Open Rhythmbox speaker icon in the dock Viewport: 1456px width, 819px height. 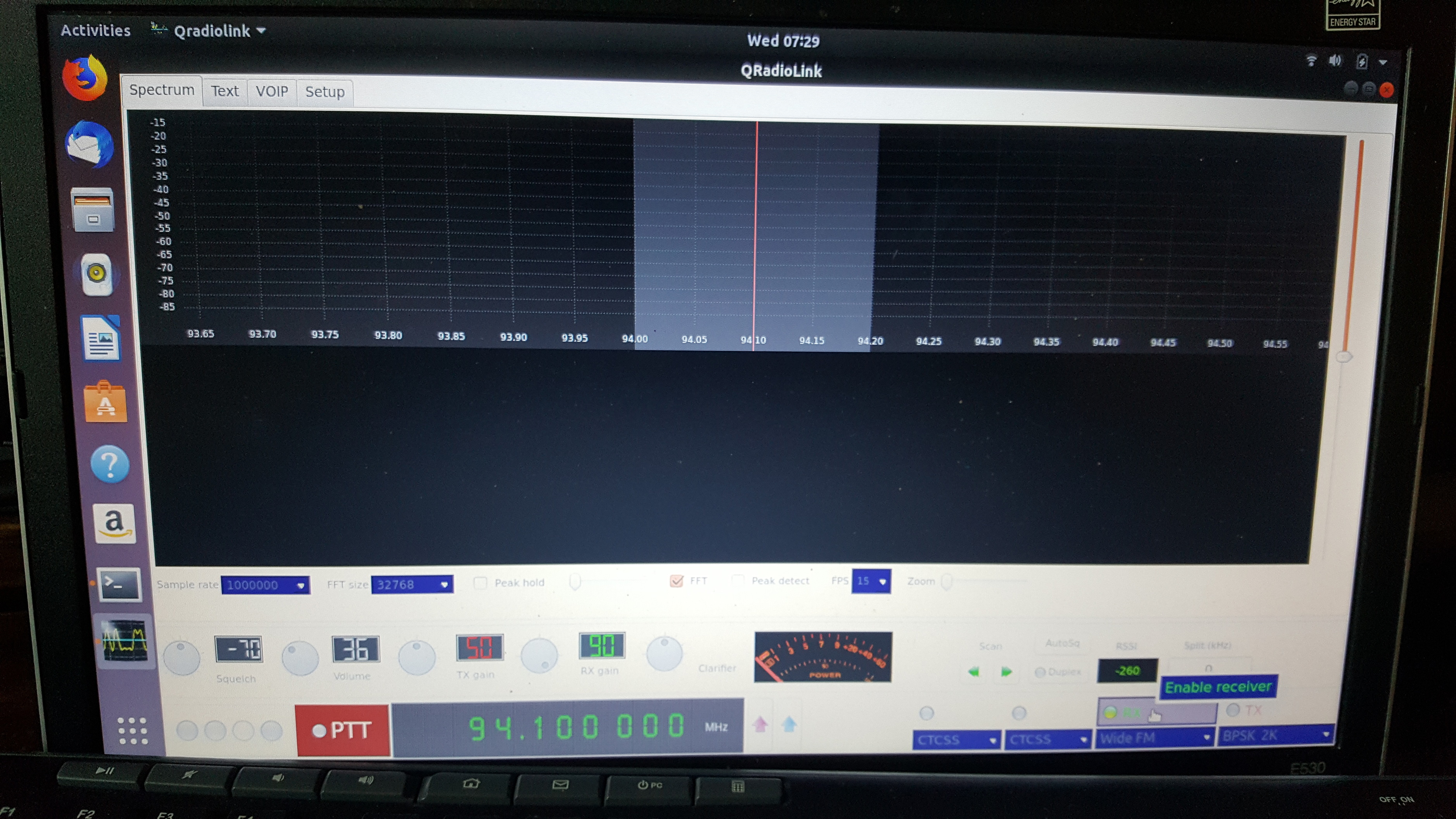[x=97, y=274]
